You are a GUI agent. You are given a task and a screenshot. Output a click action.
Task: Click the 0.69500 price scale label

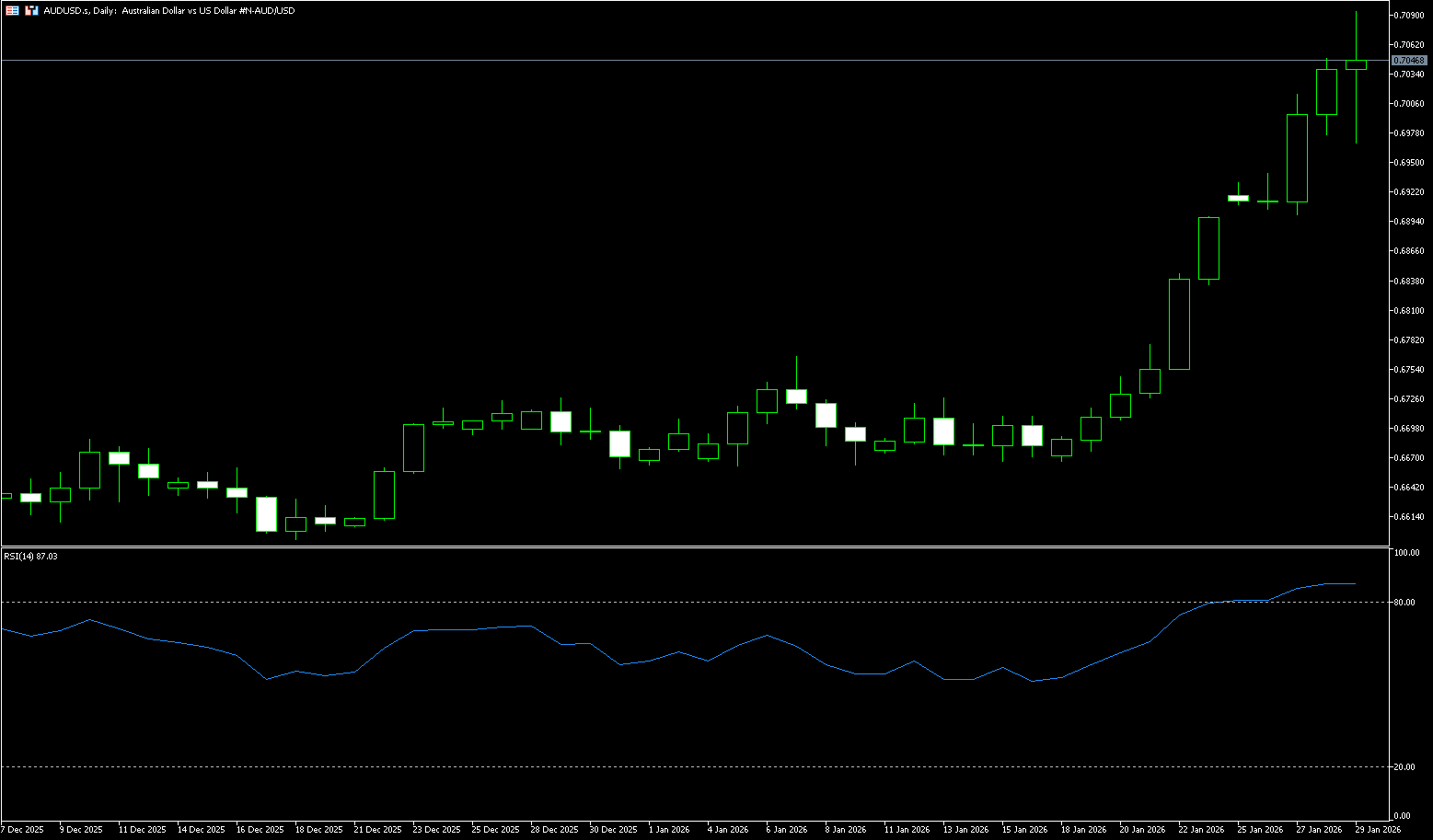(x=1409, y=162)
